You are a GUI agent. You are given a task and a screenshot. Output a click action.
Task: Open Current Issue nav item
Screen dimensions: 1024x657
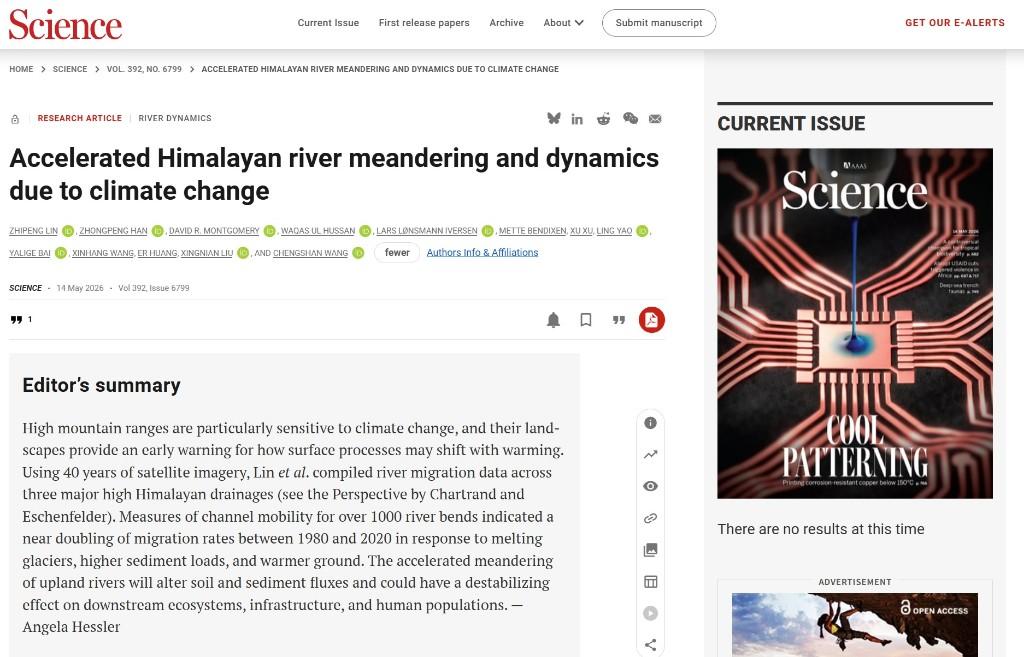tap(328, 23)
